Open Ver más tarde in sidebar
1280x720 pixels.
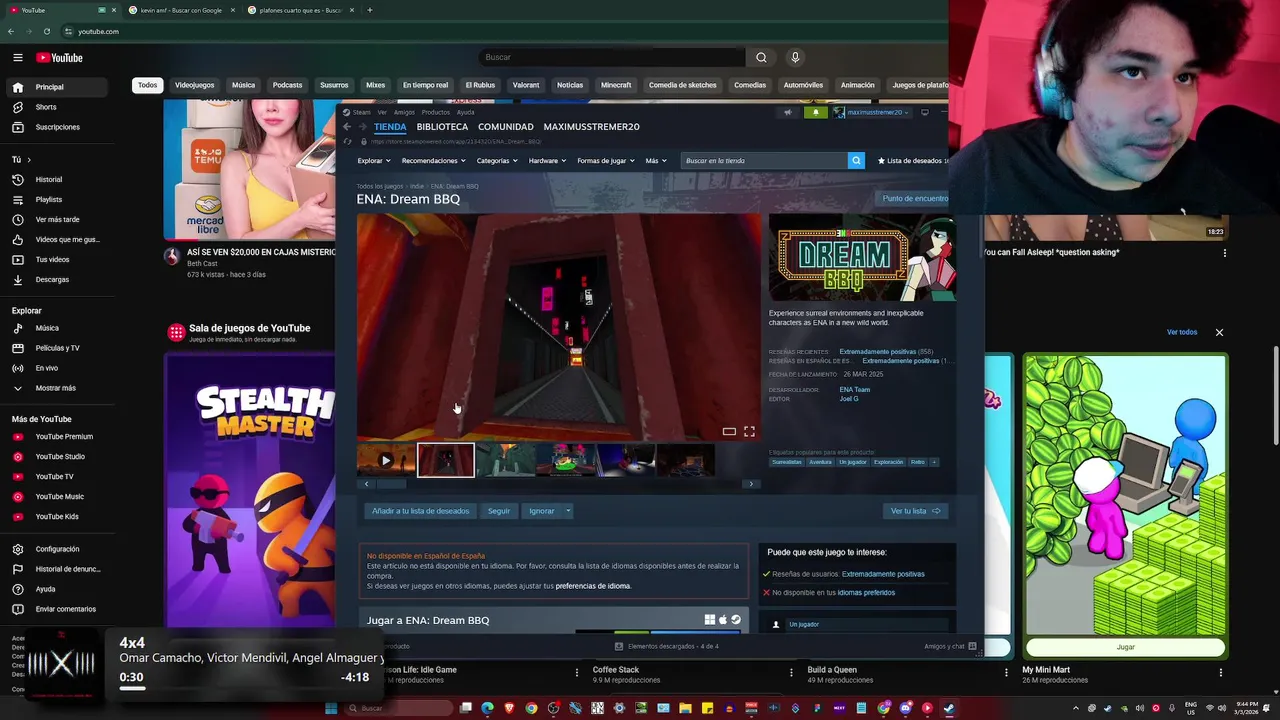[56, 220]
